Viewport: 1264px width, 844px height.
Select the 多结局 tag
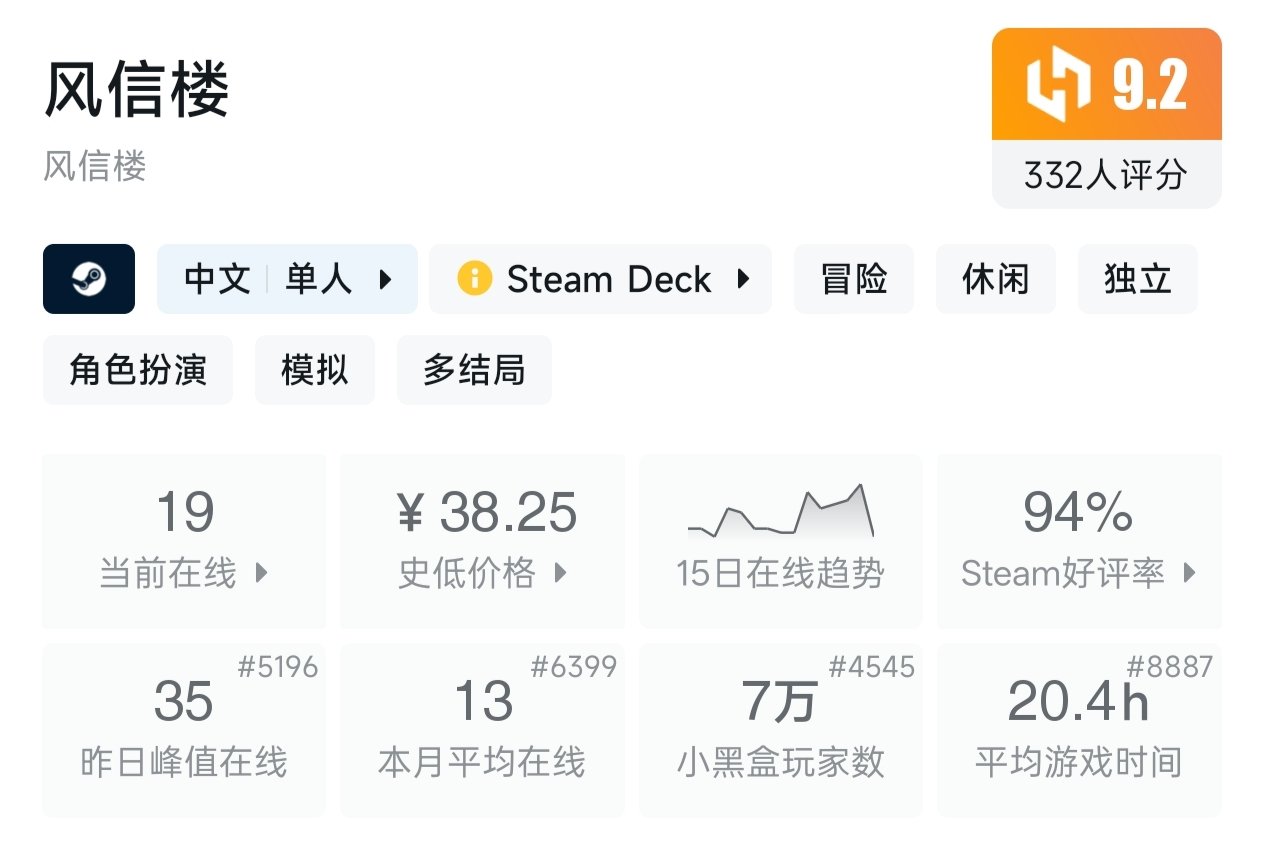pos(474,370)
